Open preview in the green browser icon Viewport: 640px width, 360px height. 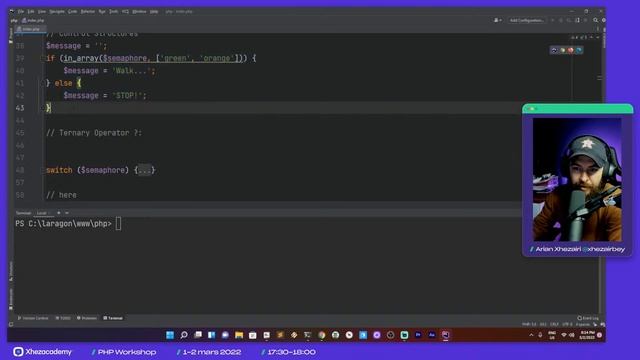click(562, 50)
